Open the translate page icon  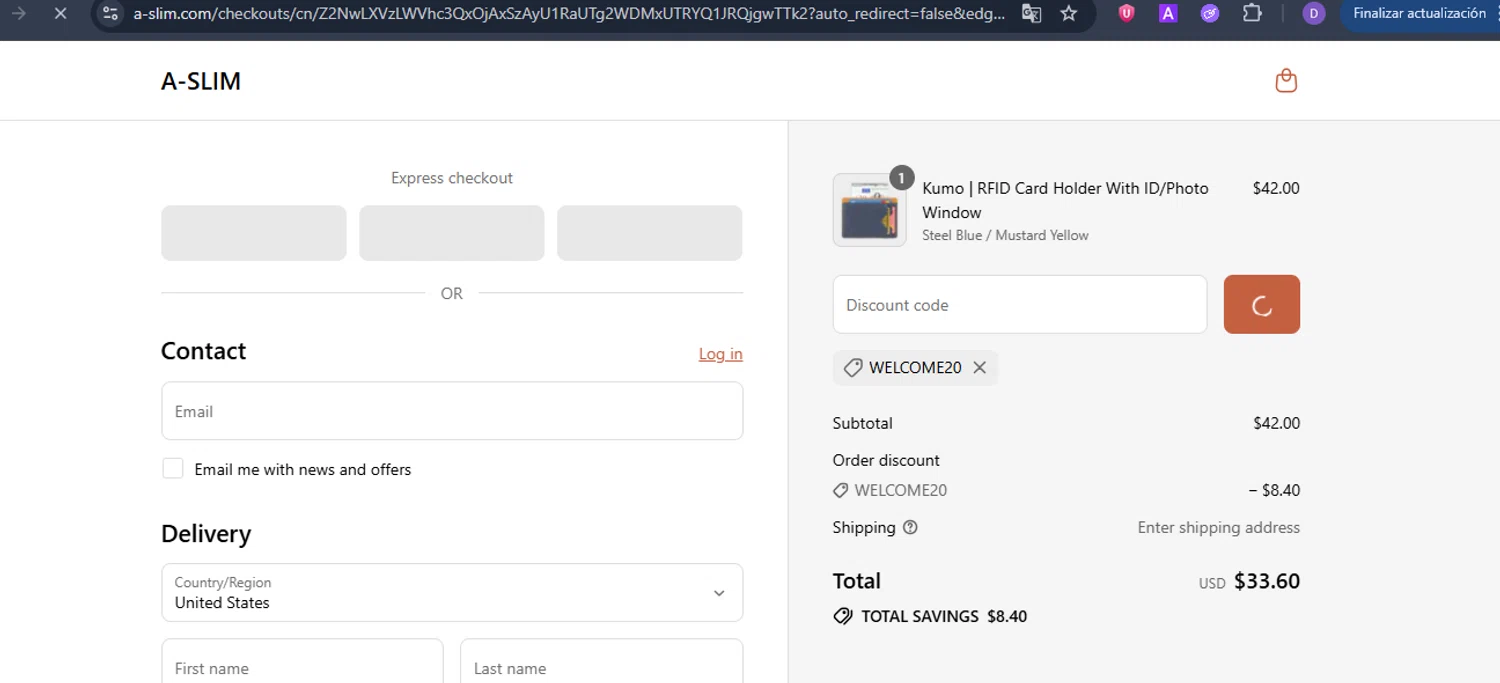(x=1031, y=14)
